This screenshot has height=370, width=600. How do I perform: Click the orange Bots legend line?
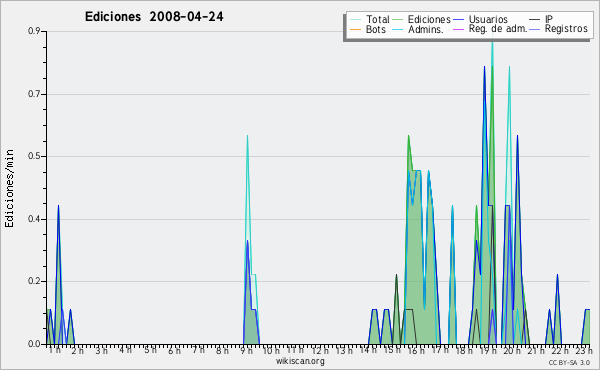pos(355,29)
